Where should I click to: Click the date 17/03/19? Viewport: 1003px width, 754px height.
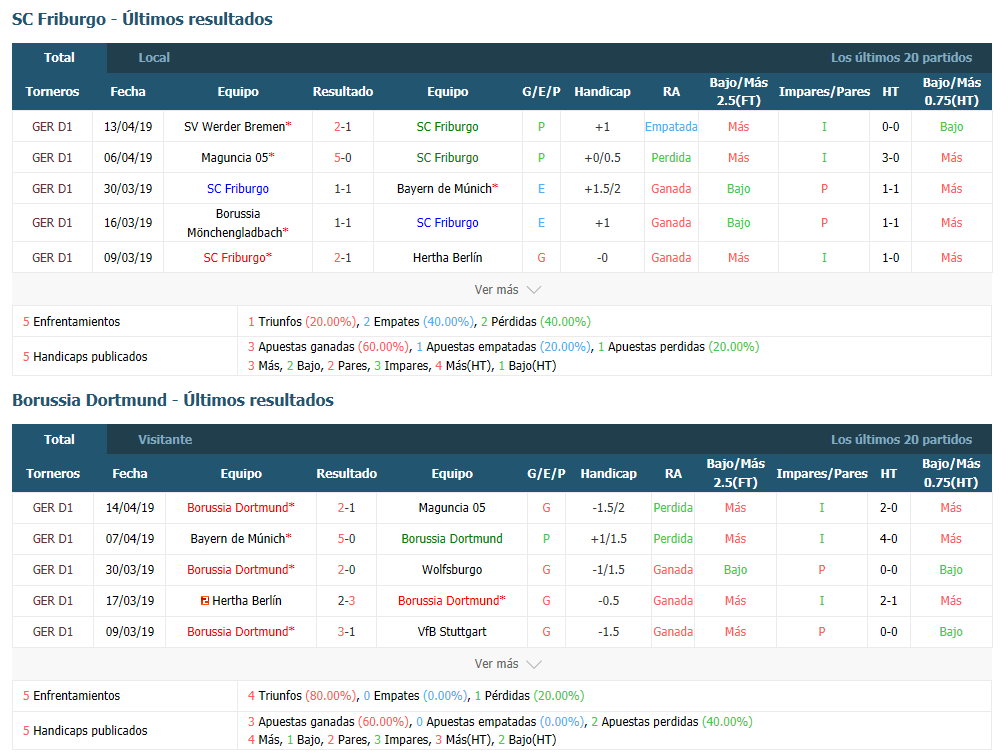click(130, 601)
